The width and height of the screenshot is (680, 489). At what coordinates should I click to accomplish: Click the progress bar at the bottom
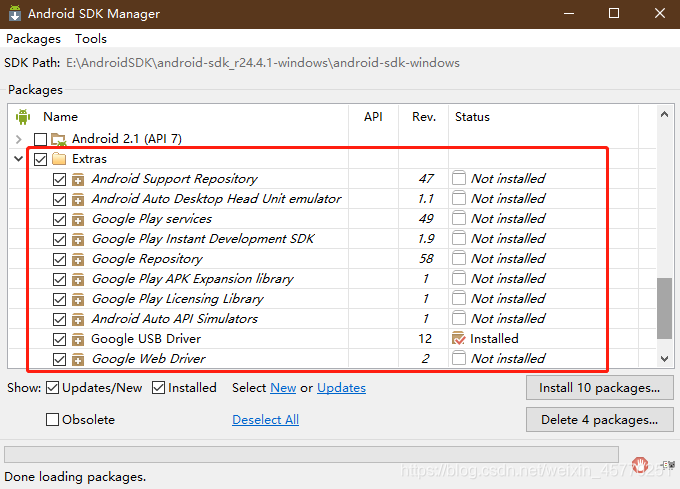tap(311, 454)
